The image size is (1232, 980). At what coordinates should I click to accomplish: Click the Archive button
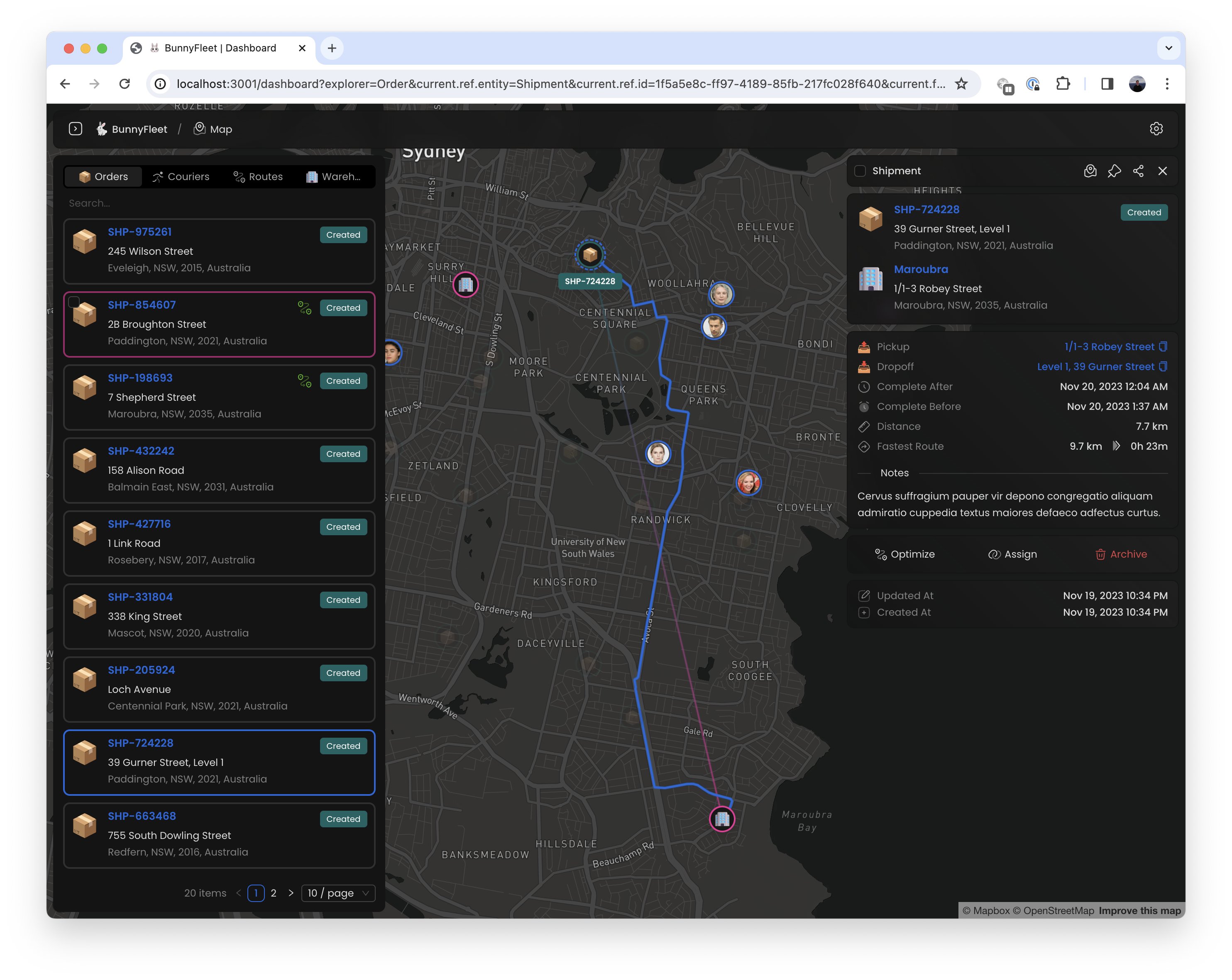click(1121, 554)
